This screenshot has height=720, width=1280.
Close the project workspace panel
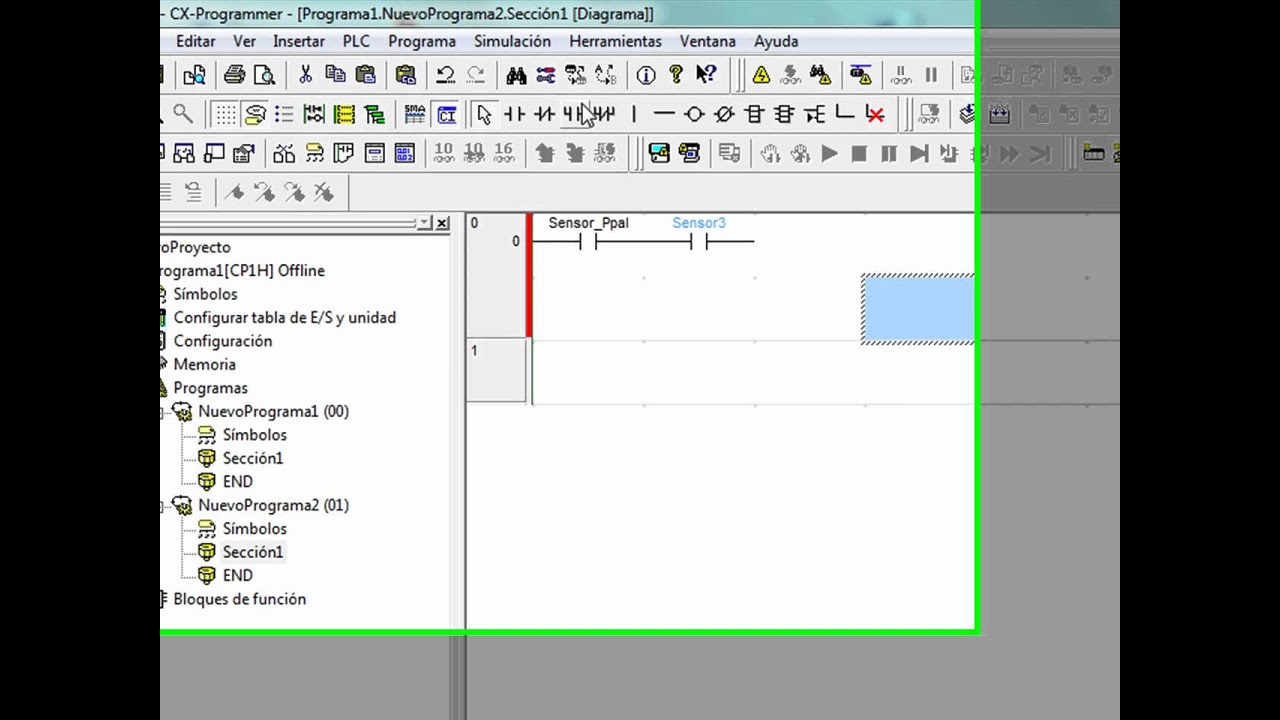point(443,223)
